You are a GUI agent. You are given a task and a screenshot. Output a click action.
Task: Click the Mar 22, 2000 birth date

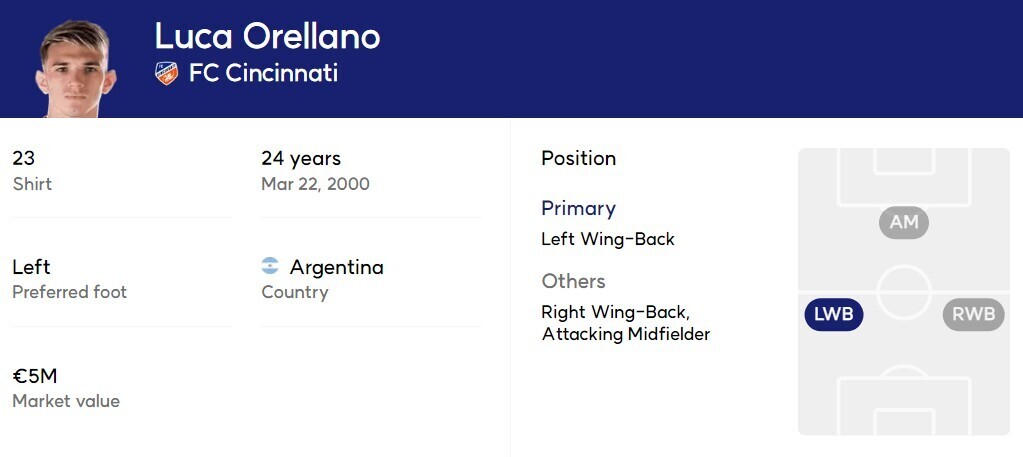(315, 184)
